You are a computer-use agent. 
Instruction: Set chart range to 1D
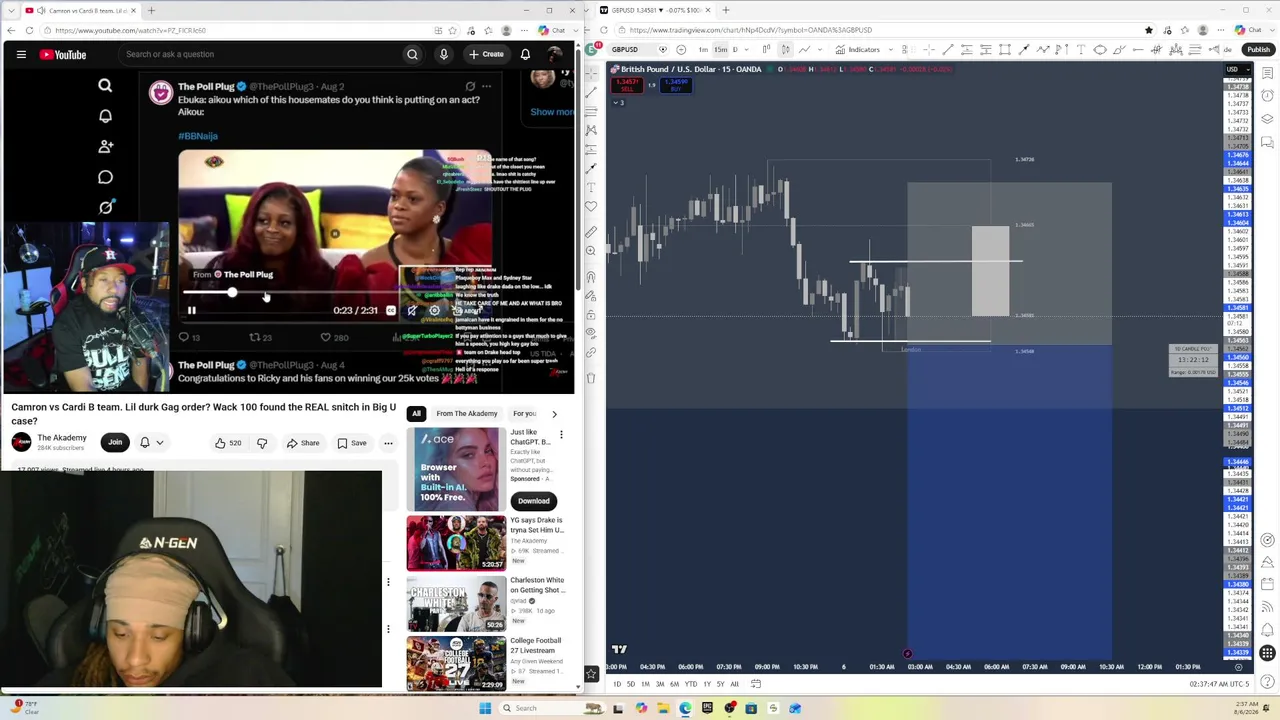click(616, 684)
